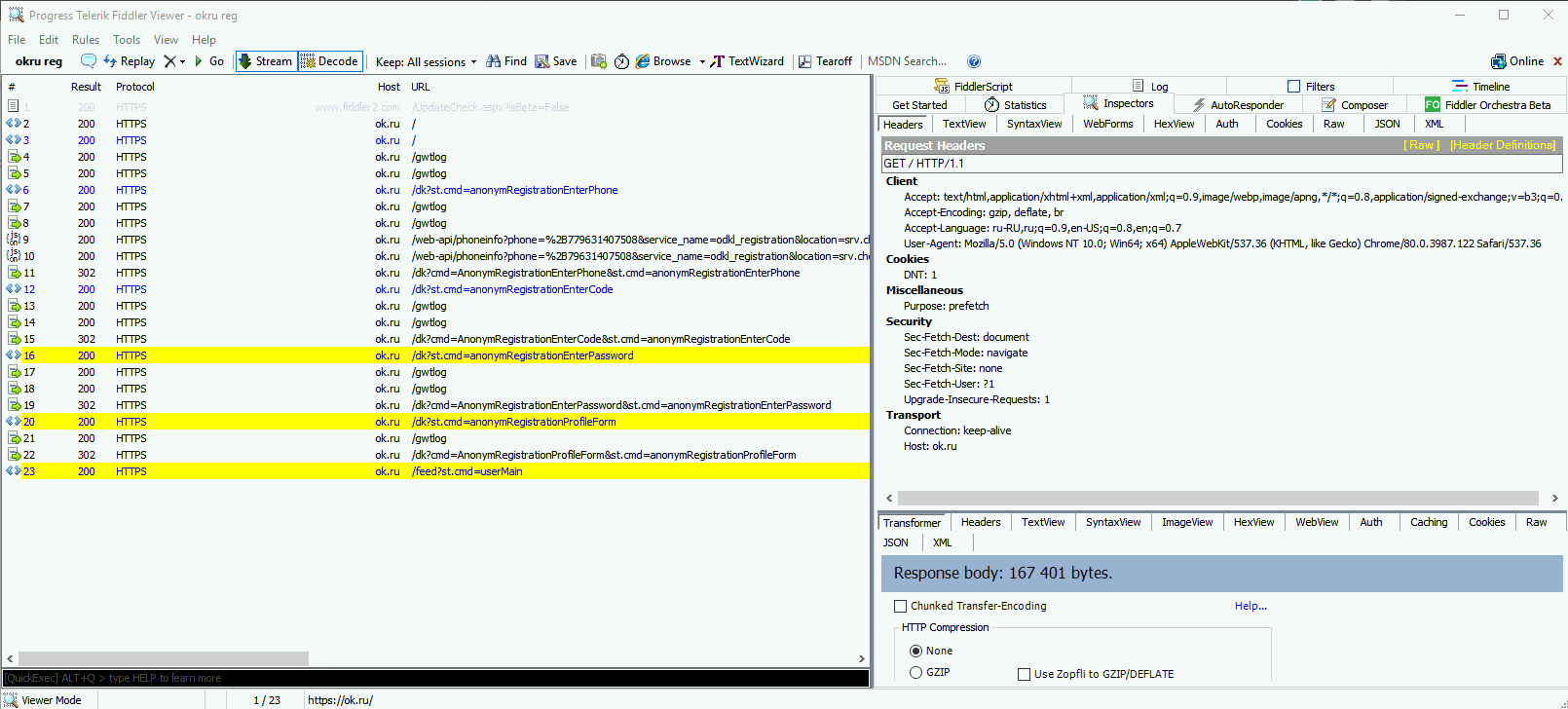Viewport: 1568px width, 709px height.
Task: Toggle Stream mode
Action: click(265, 61)
